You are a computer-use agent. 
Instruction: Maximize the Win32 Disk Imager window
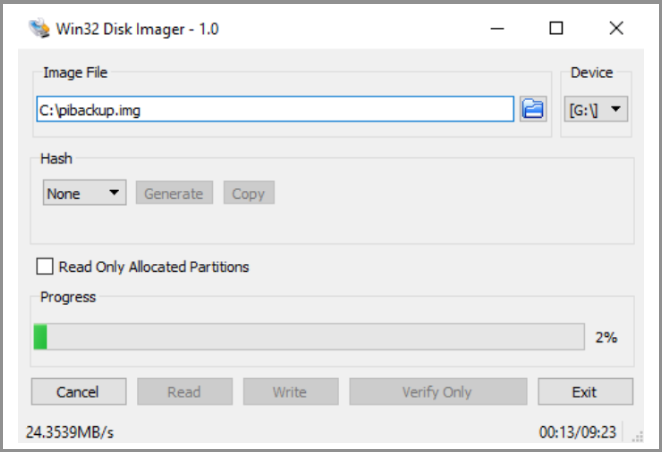[556, 29]
